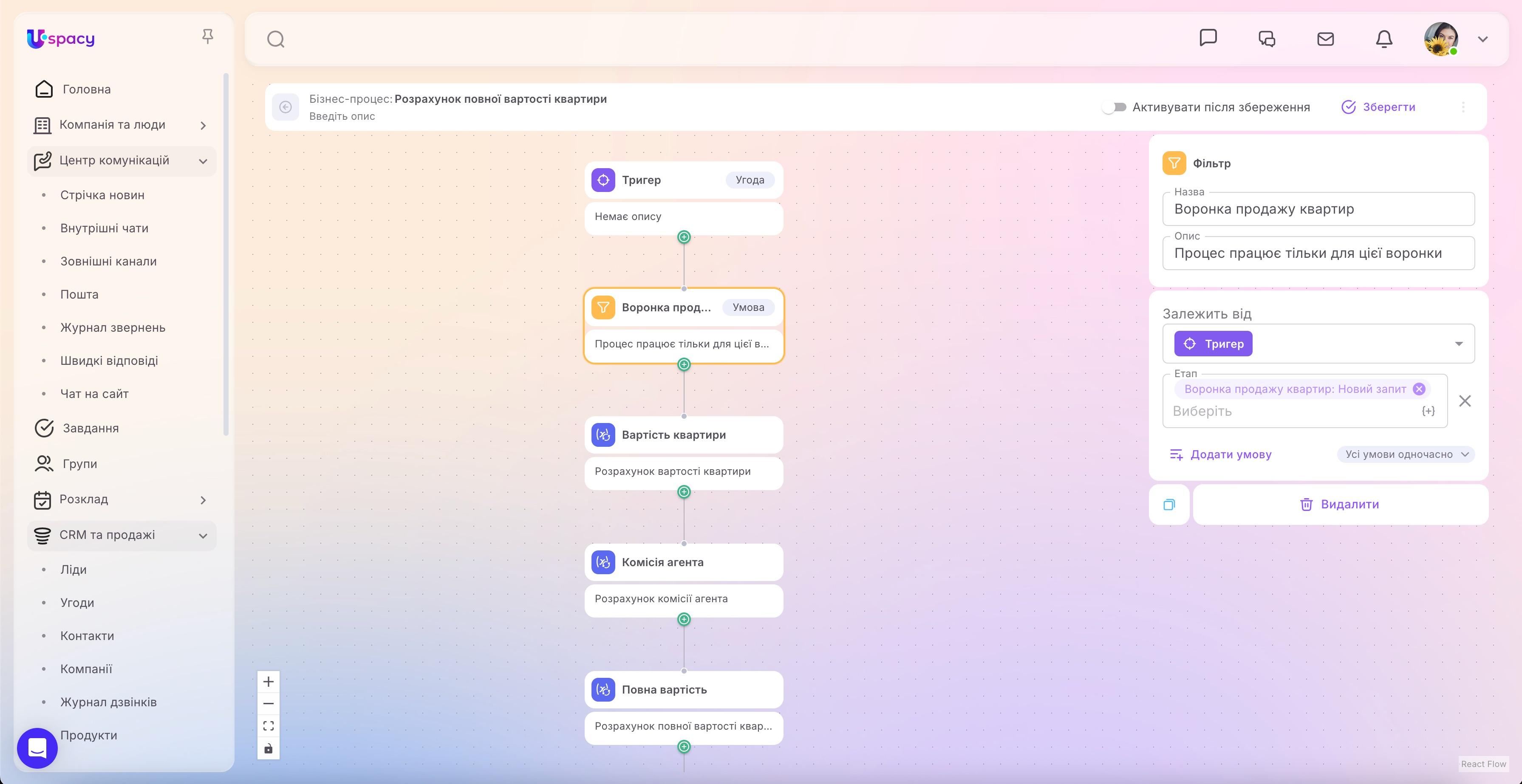Open the Усі умови одночасно dropdown

click(x=1406, y=454)
